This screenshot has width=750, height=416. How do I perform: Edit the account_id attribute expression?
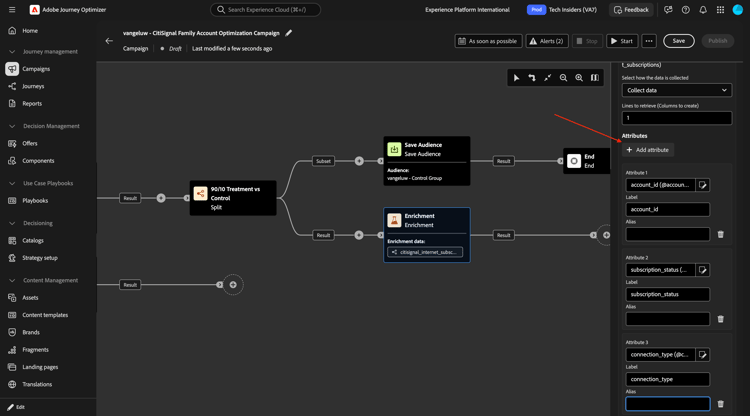pyautogui.click(x=703, y=185)
